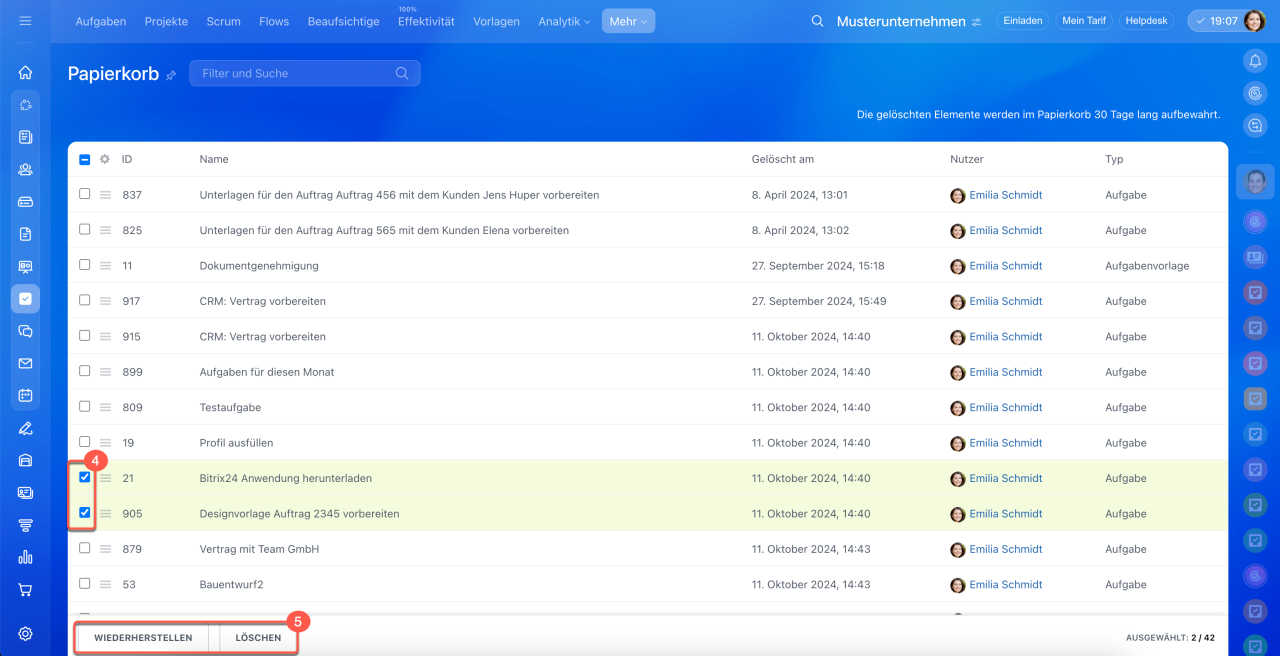
Task: Click the home icon in the left sidebar
Action: (25, 72)
